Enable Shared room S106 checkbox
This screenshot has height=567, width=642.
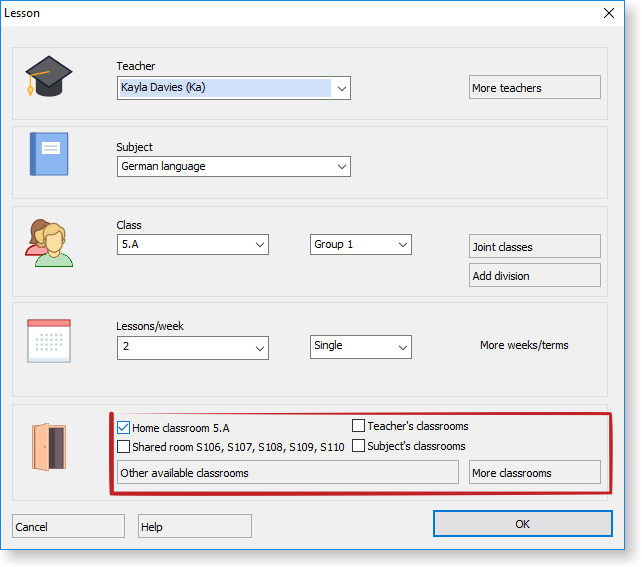click(x=124, y=447)
